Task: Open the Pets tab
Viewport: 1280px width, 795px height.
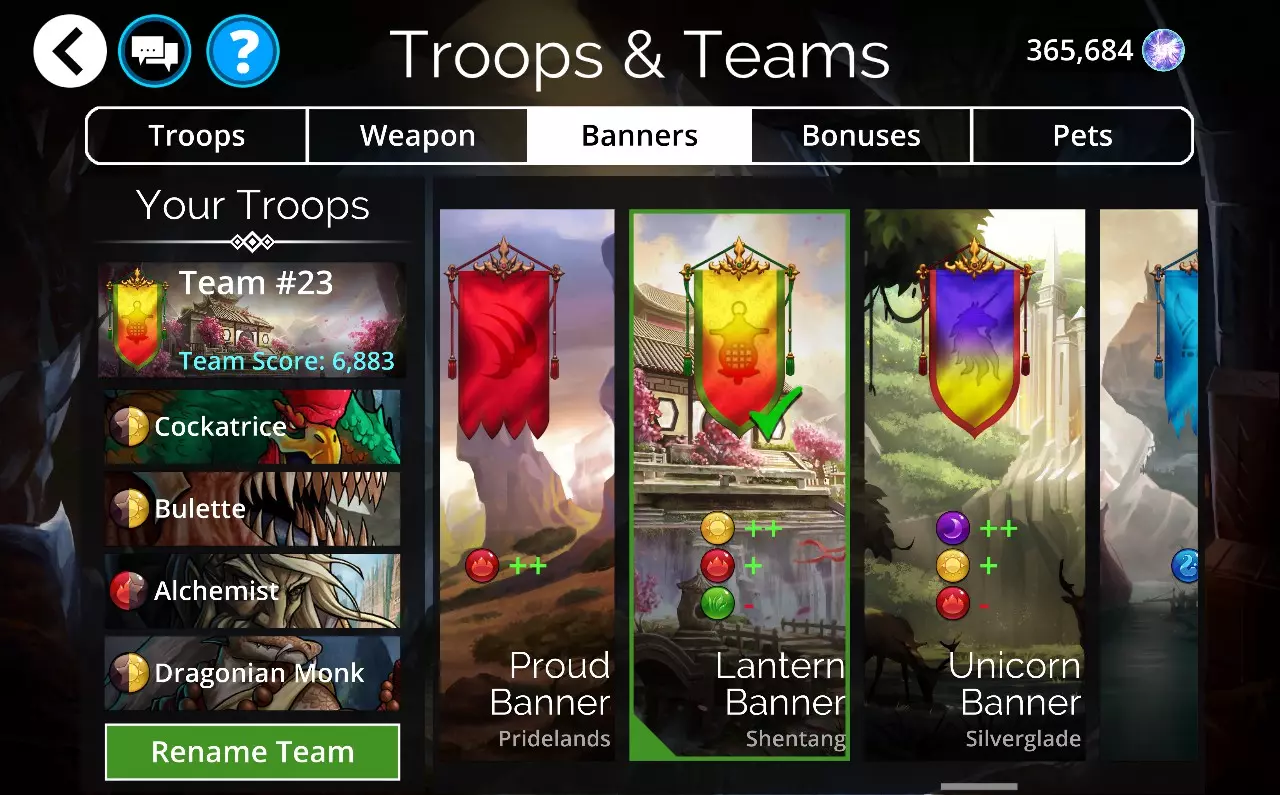Action: tap(1082, 136)
